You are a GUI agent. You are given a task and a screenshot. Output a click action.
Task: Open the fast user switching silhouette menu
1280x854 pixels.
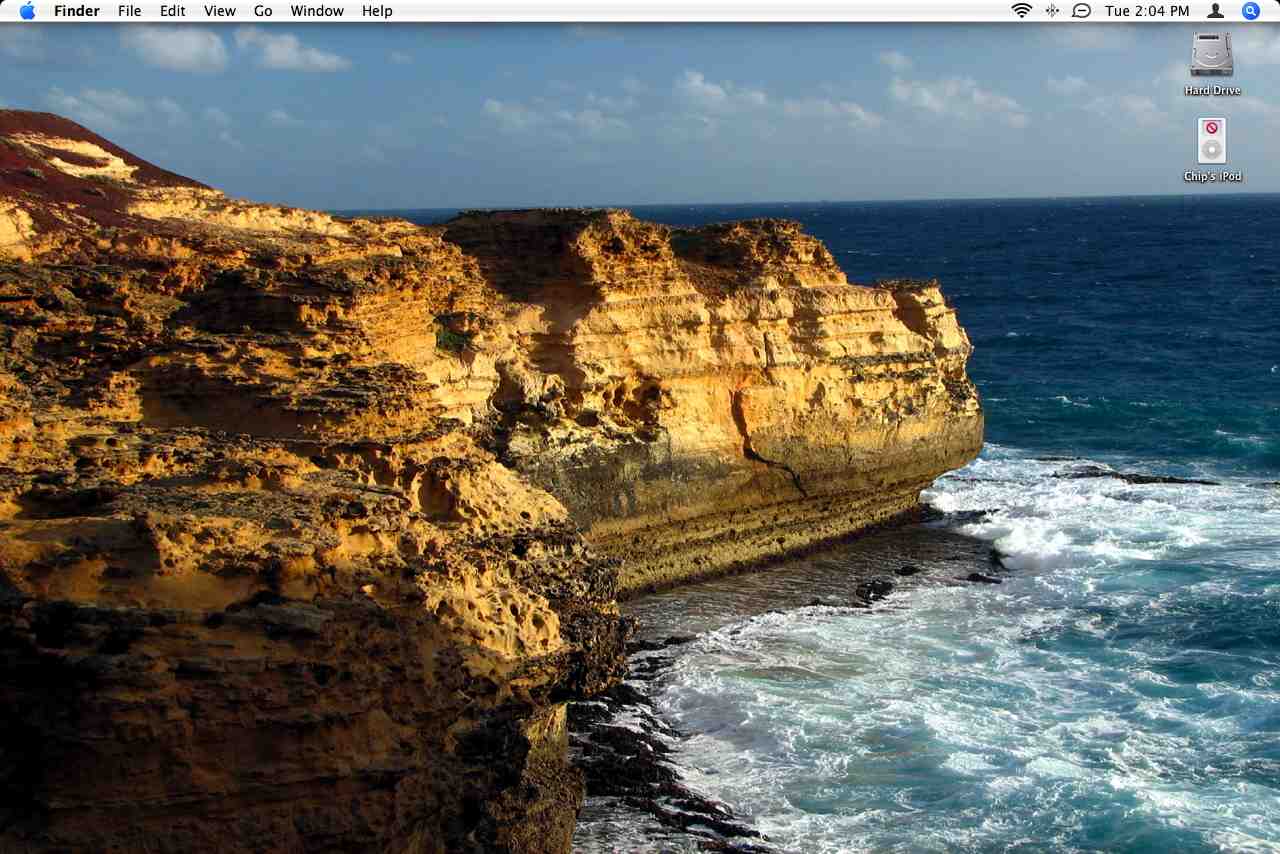coord(1215,11)
